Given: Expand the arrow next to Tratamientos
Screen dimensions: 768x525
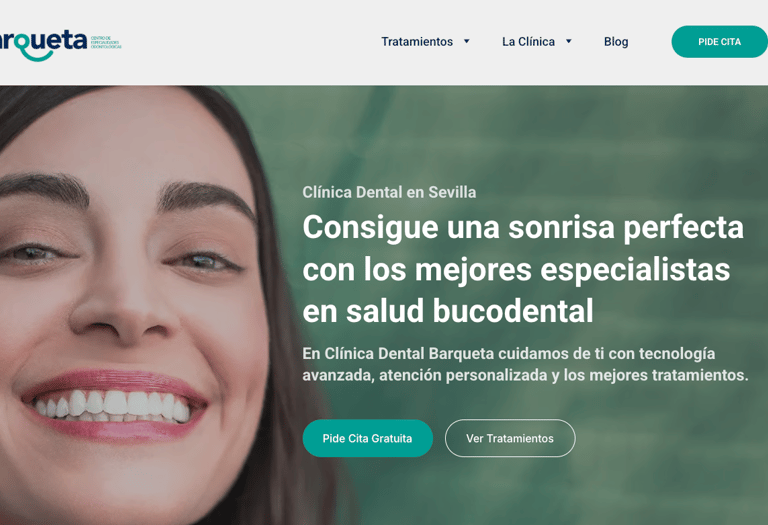Looking at the screenshot, I should tap(467, 41).
